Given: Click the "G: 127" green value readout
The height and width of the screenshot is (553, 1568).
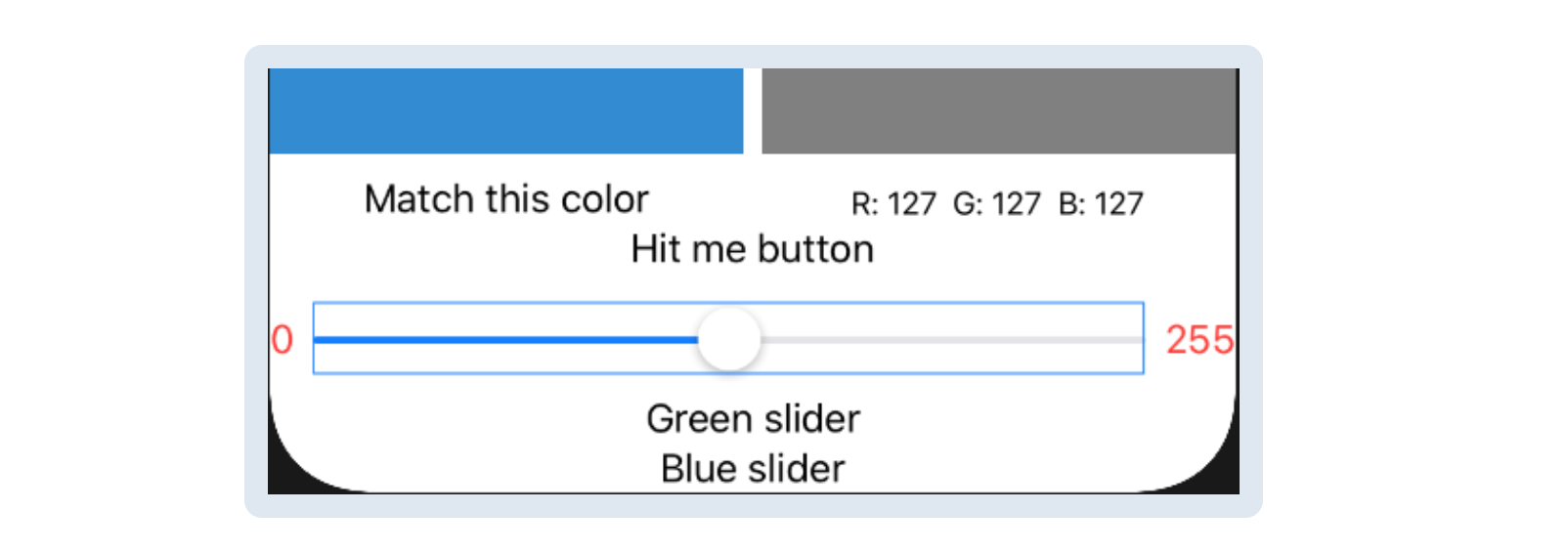Looking at the screenshot, I should pos(996,204).
